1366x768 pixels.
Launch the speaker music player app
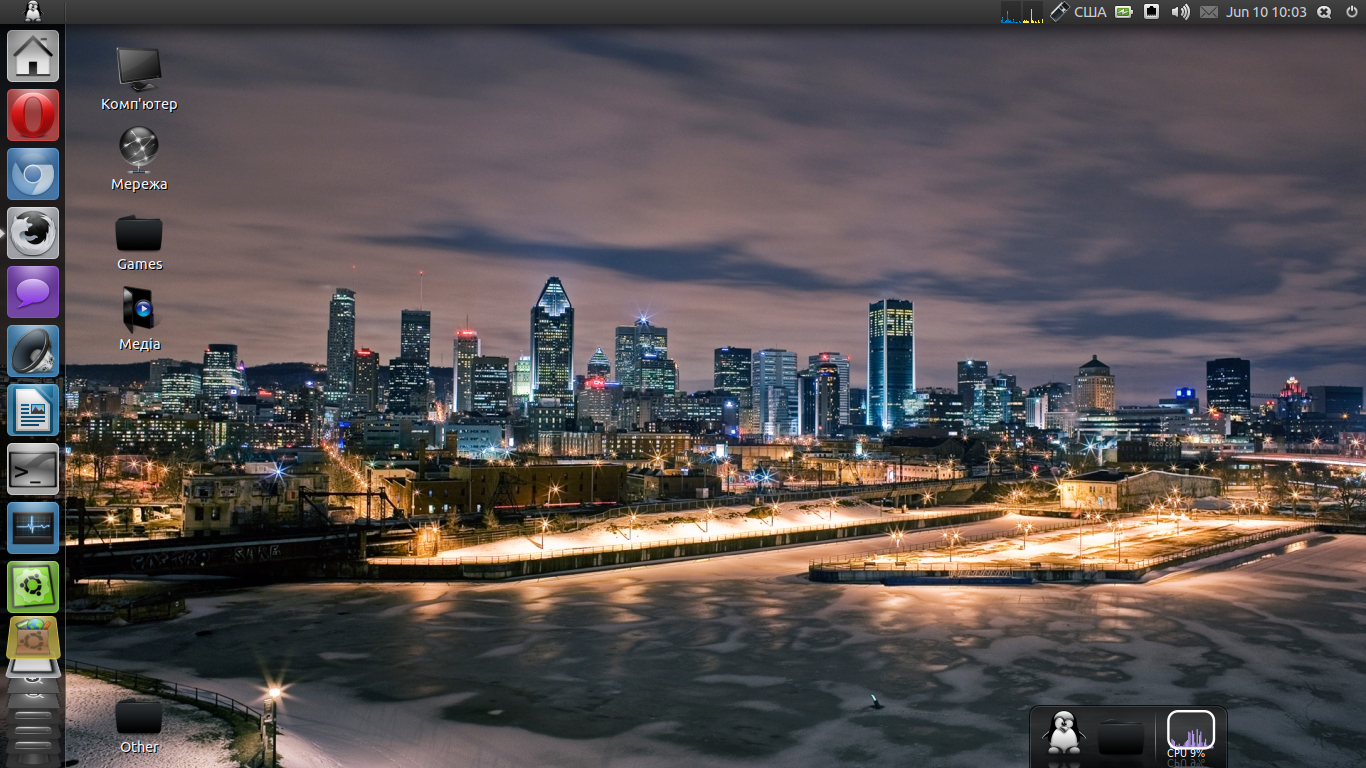coord(33,352)
